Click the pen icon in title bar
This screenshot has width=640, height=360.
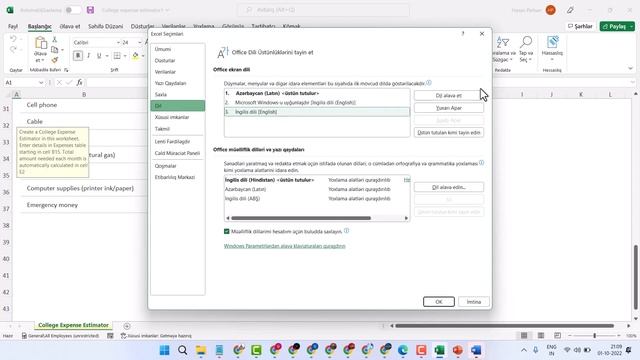pyautogui.click(x=570, y=10)
